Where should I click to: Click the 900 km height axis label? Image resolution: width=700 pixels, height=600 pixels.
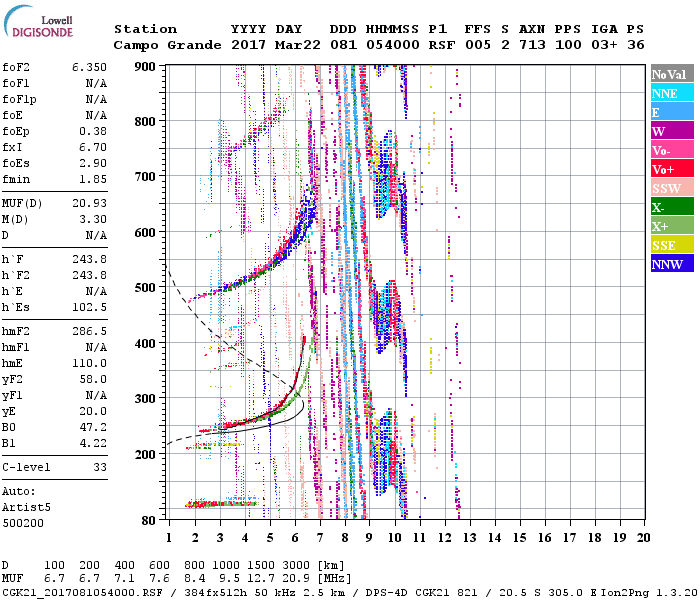pyautogui.click(x=145, y=67)
